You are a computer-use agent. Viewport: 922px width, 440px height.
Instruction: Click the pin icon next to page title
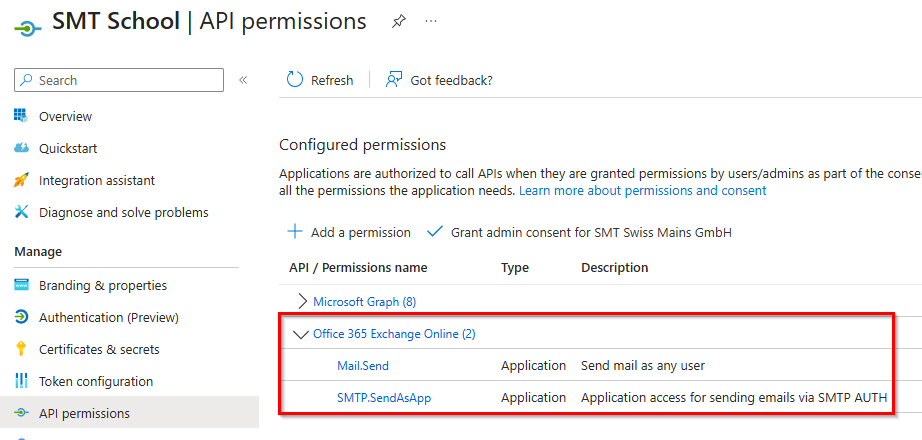pos(399,21)
